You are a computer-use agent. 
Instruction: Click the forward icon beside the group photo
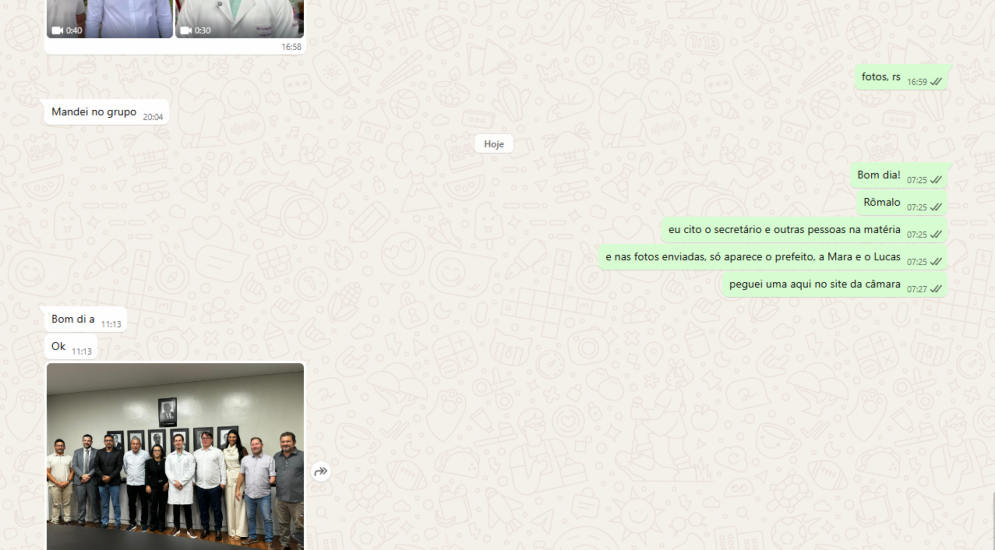(321, 472)
